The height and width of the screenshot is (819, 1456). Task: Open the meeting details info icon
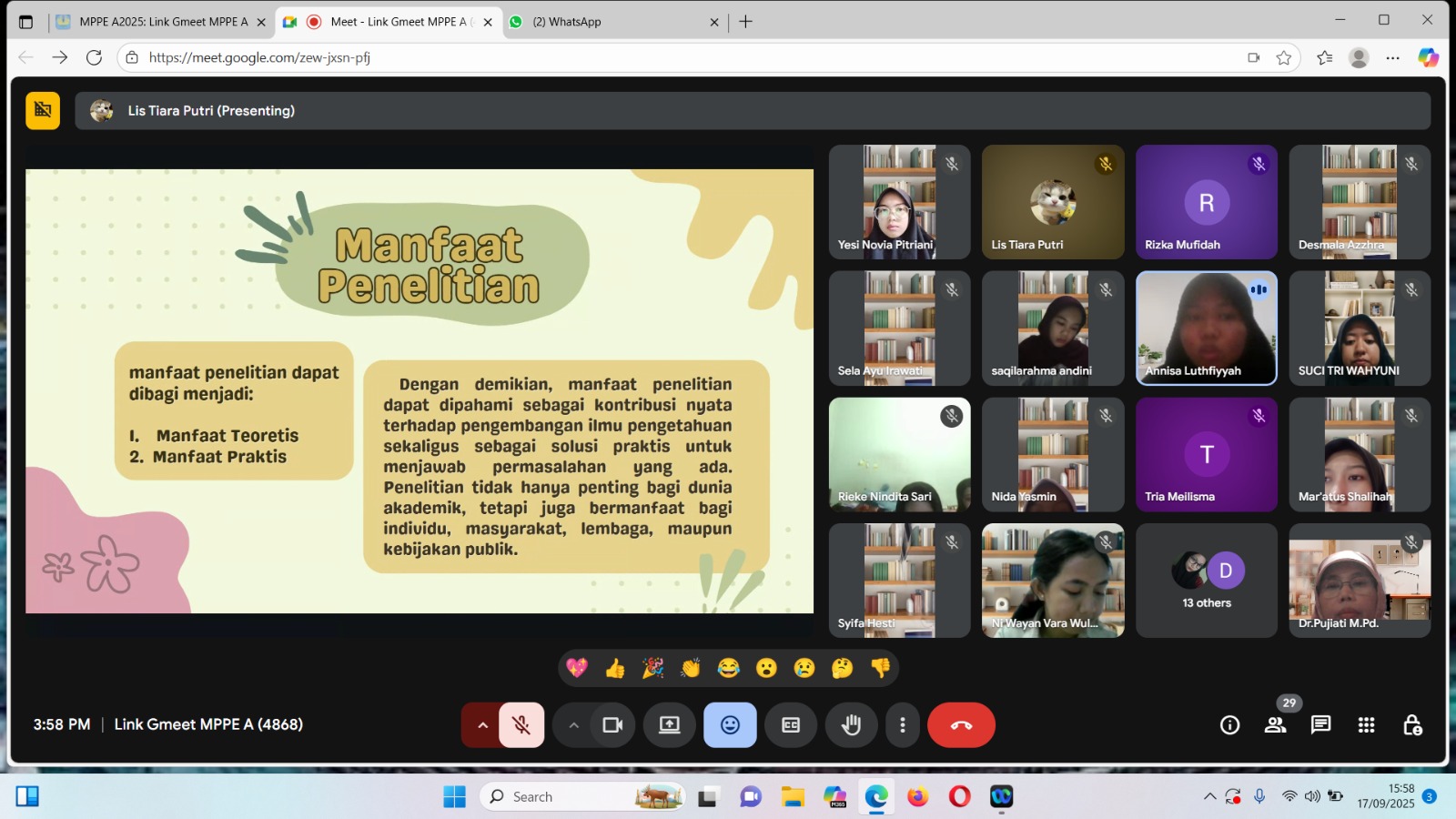(x=1229, y=725)
